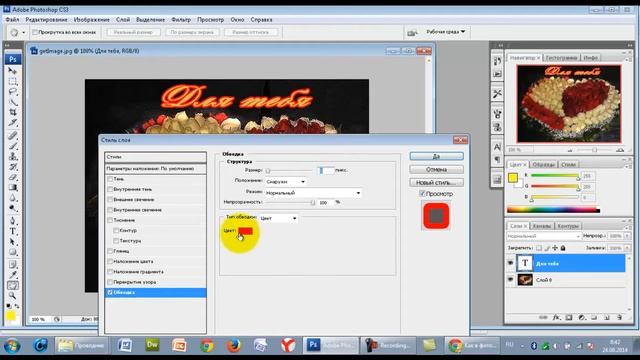Select the Hand tool in toolbox

(x=12, y=285)
